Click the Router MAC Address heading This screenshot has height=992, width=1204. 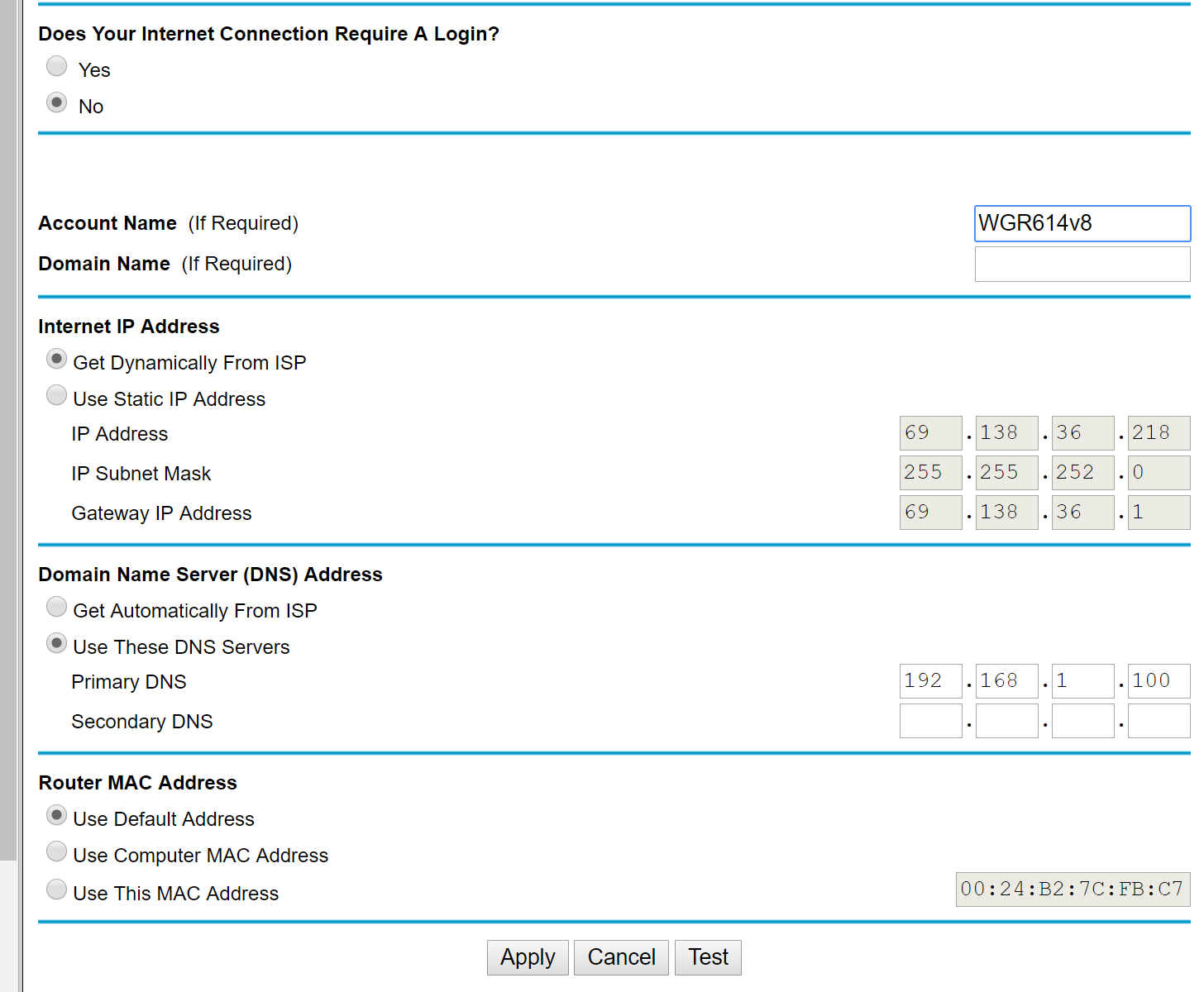tap(137, 783)
